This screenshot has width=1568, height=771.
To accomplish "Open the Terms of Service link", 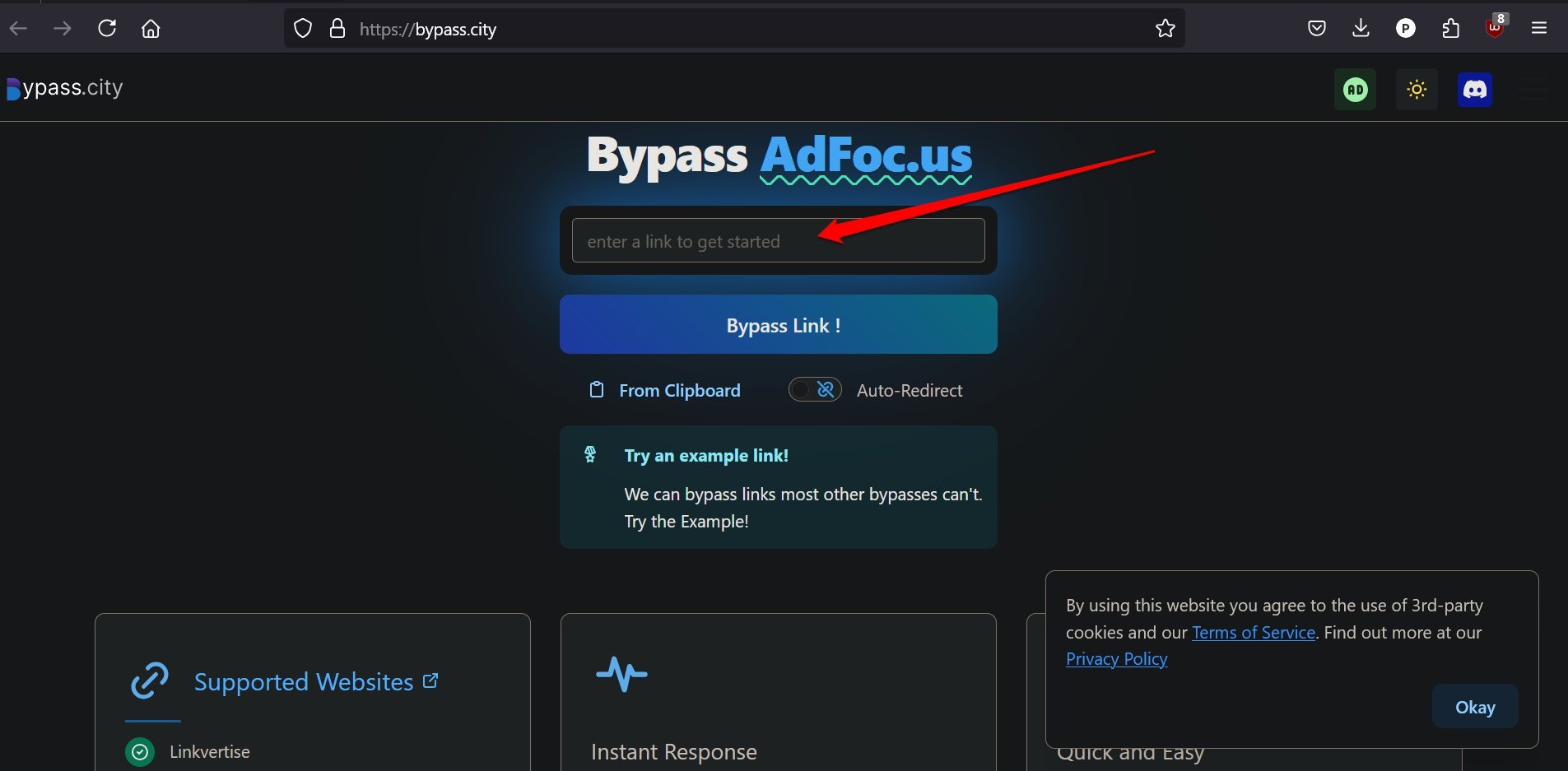I will pos(1253,632).
